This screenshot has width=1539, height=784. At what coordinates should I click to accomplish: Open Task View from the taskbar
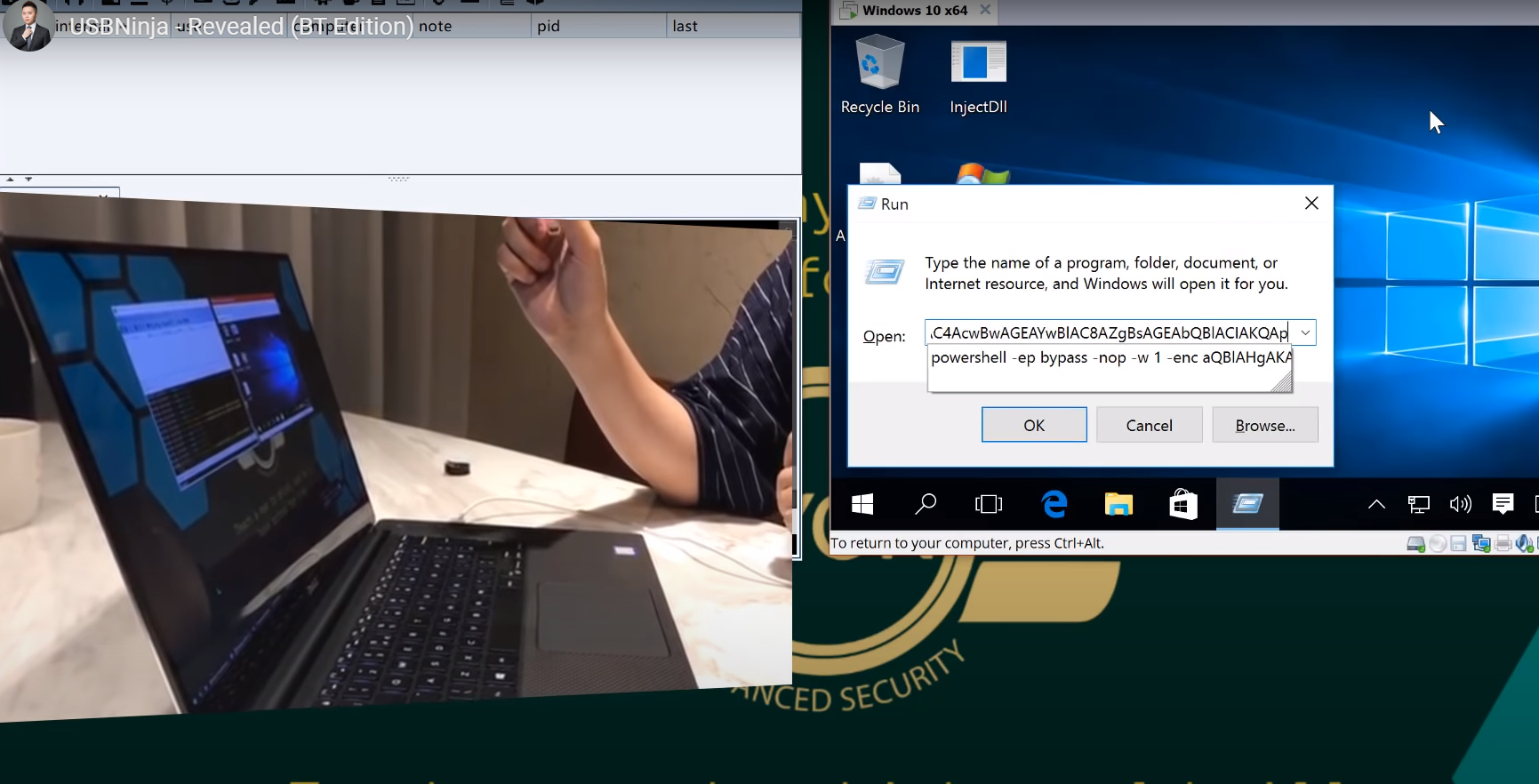tap(989, 504)
